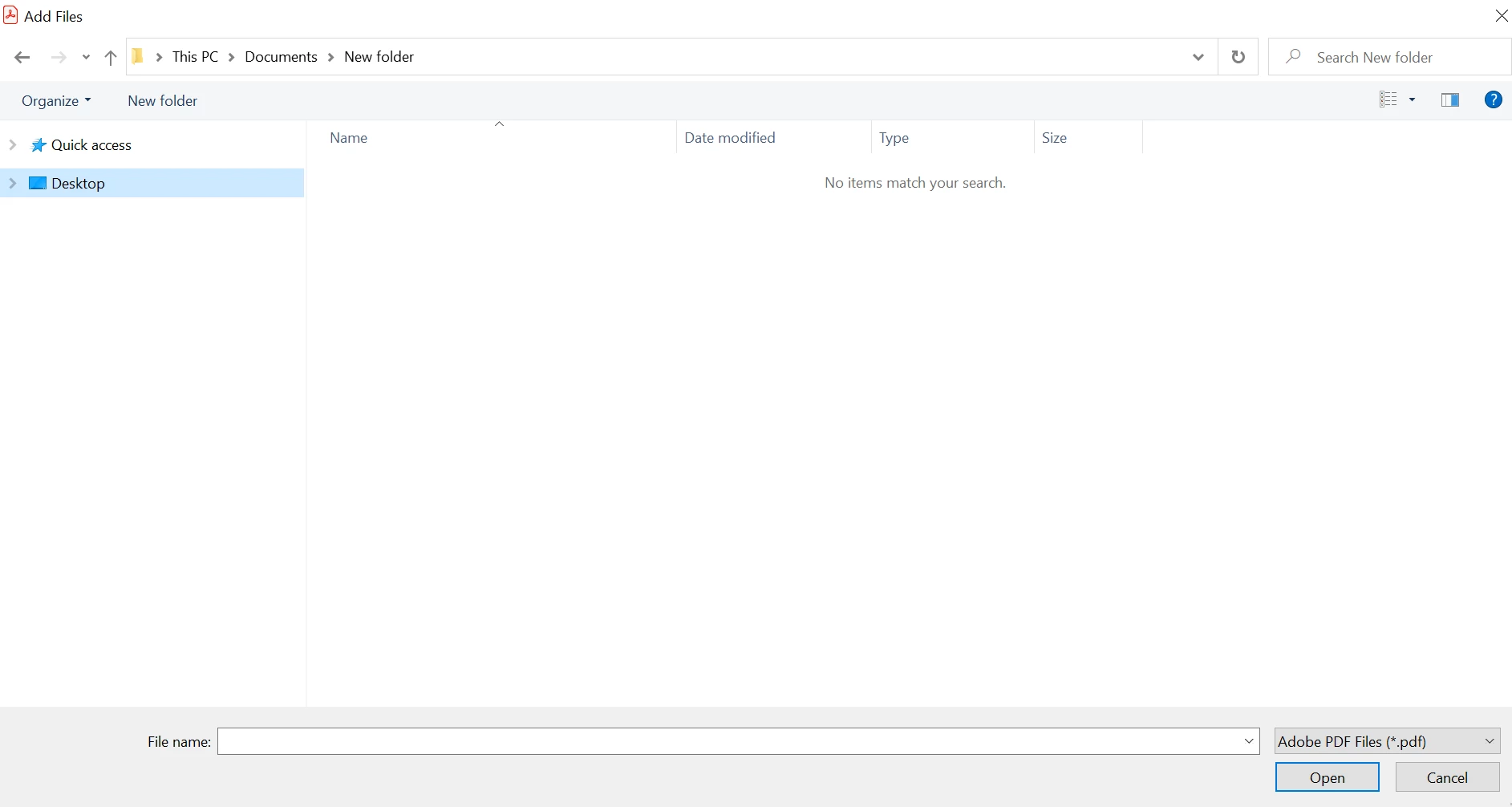Click the Cancel button
The height and width of the screenshot is (807, 1512).
coord(1447,777)
